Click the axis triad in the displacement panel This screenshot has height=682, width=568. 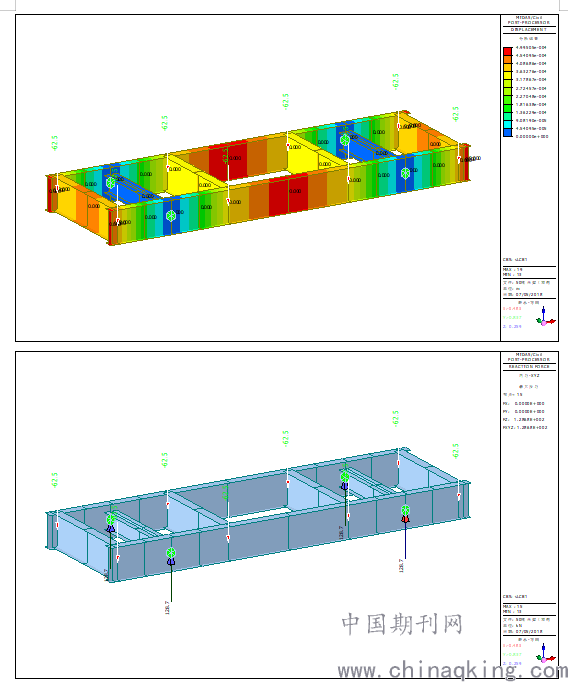(x=545, y=318)
